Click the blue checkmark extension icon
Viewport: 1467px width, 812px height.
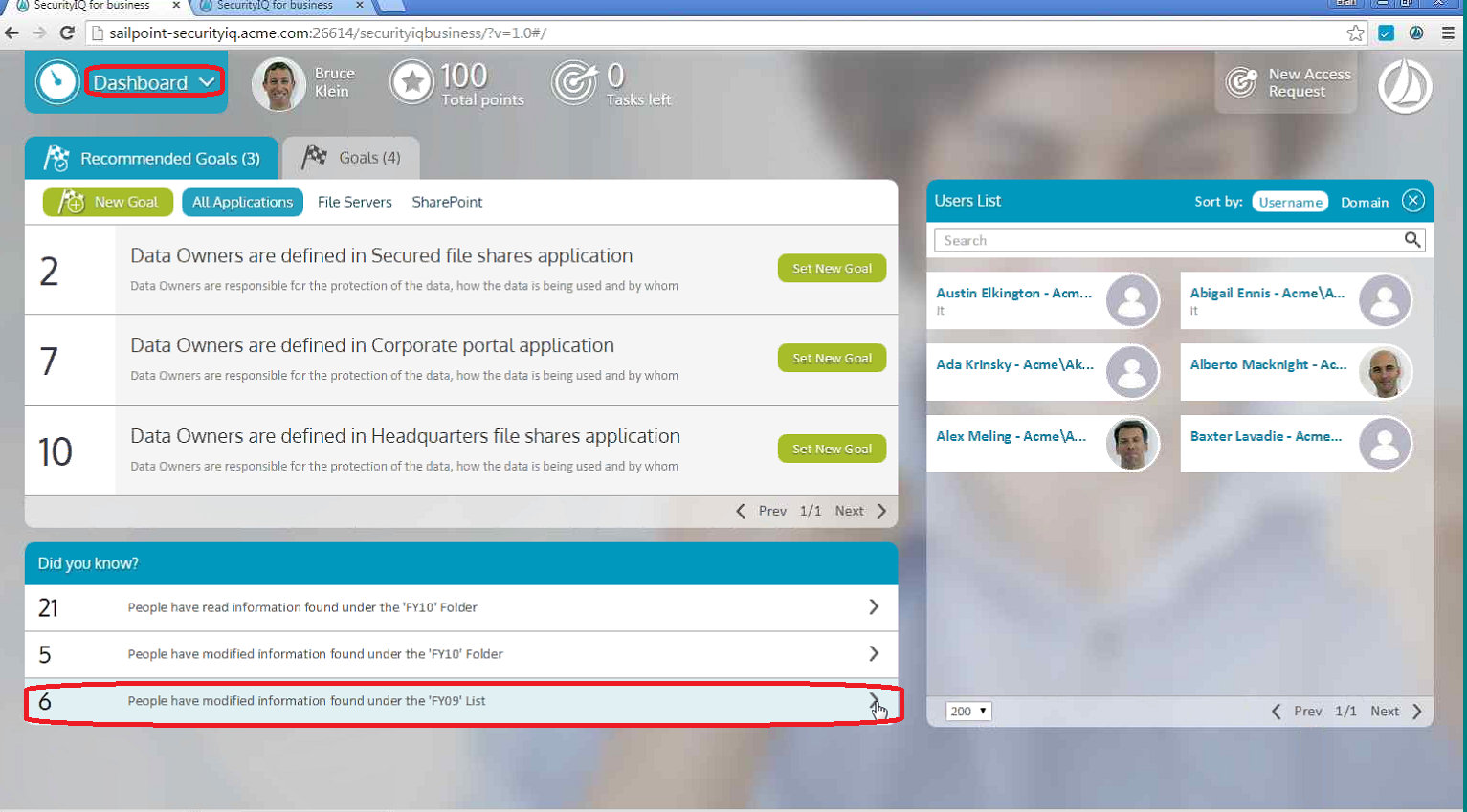point(1386,33)
